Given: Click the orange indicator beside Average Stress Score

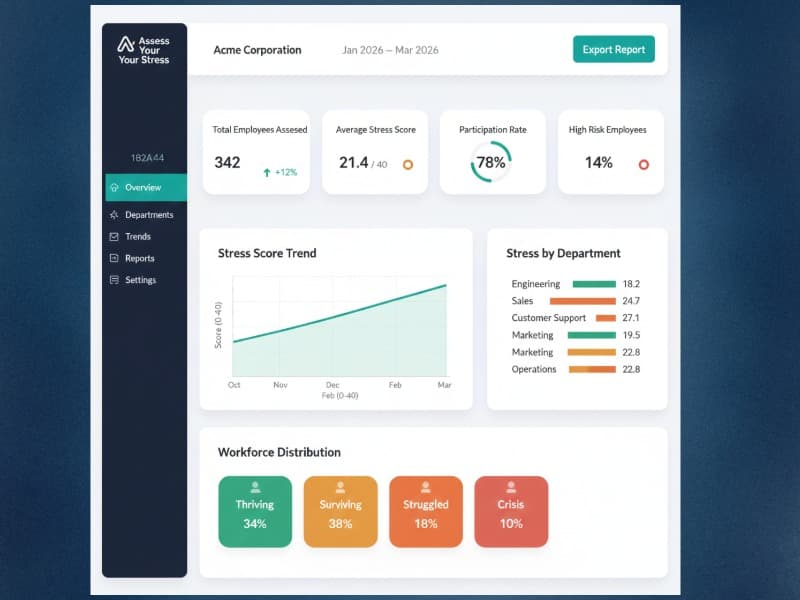Looking at the screenshot, I should pos(406,164).
